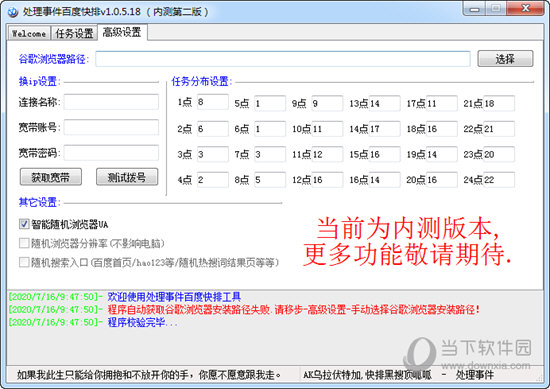Click log line 程序校验完毕
The image size is (550, 389).
[x=142, y=322]
